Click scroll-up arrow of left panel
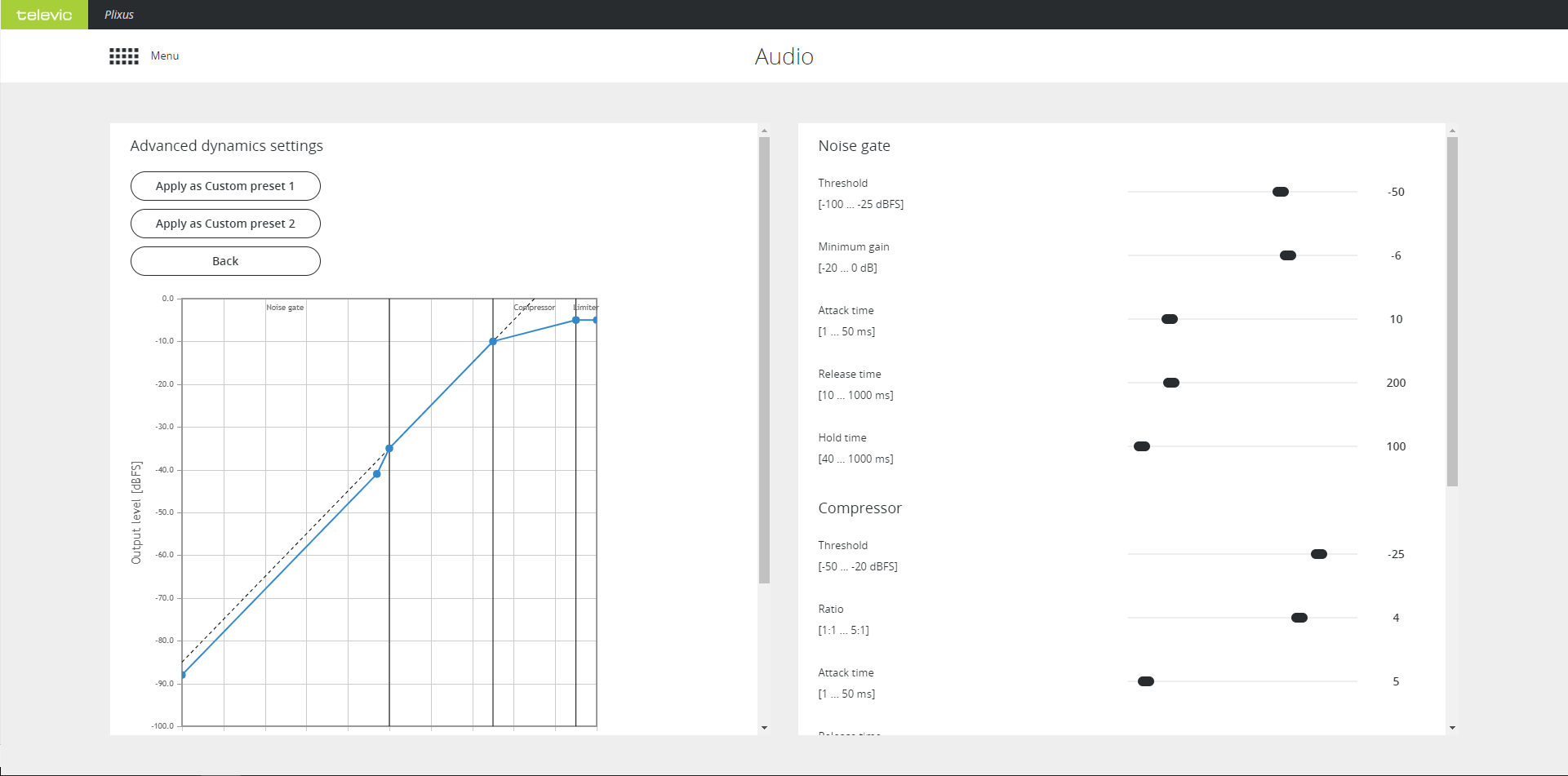Image resolution: width=1568 pixels, height=776 pixels. [x=764, y=131]
